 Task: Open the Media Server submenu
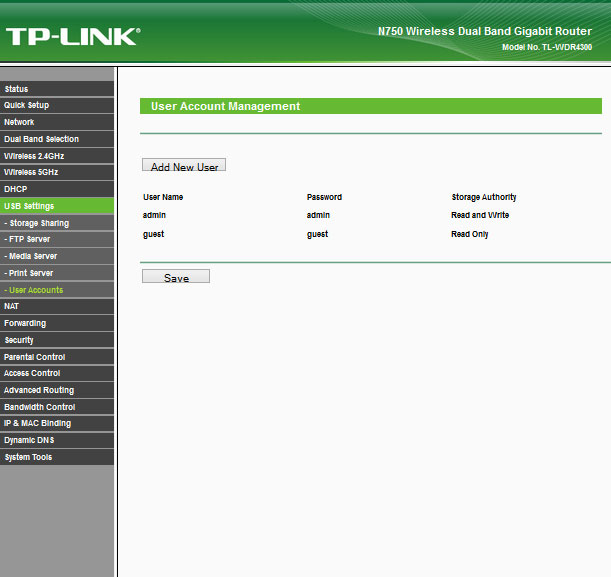pos(57,256)
